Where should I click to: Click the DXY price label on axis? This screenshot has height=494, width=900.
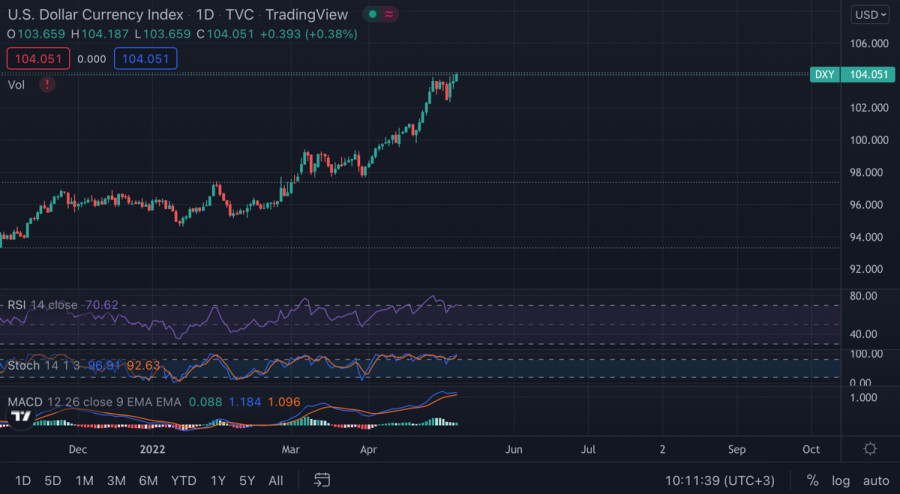[x=825, y=75]
